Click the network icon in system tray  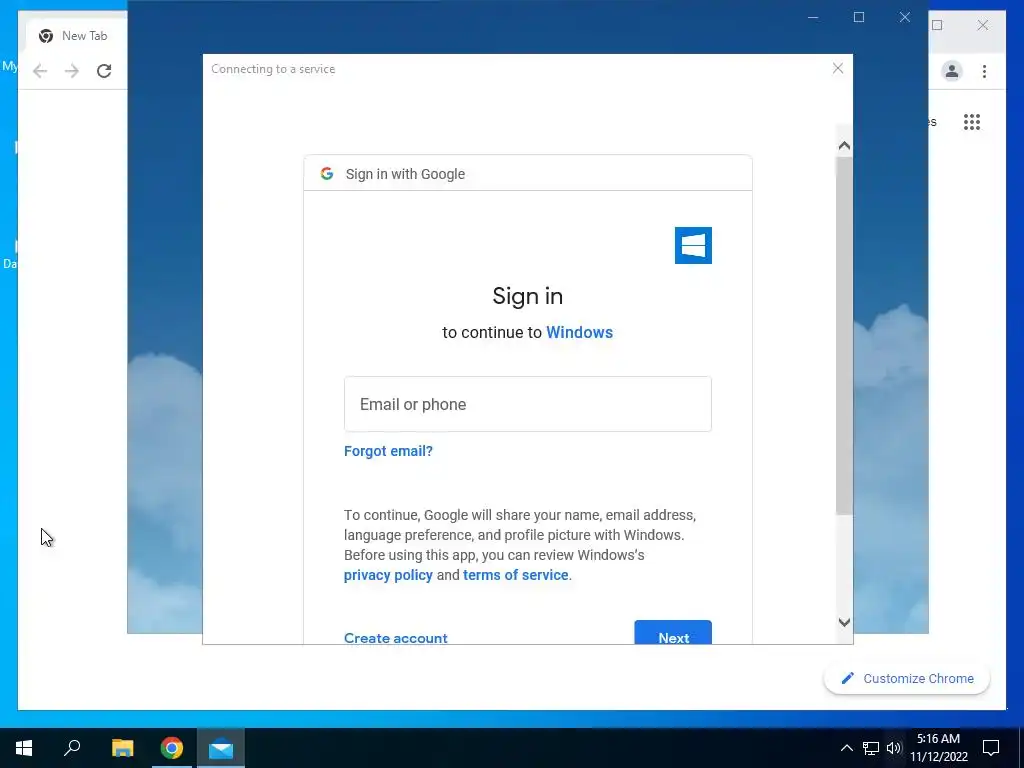point(871,748)
